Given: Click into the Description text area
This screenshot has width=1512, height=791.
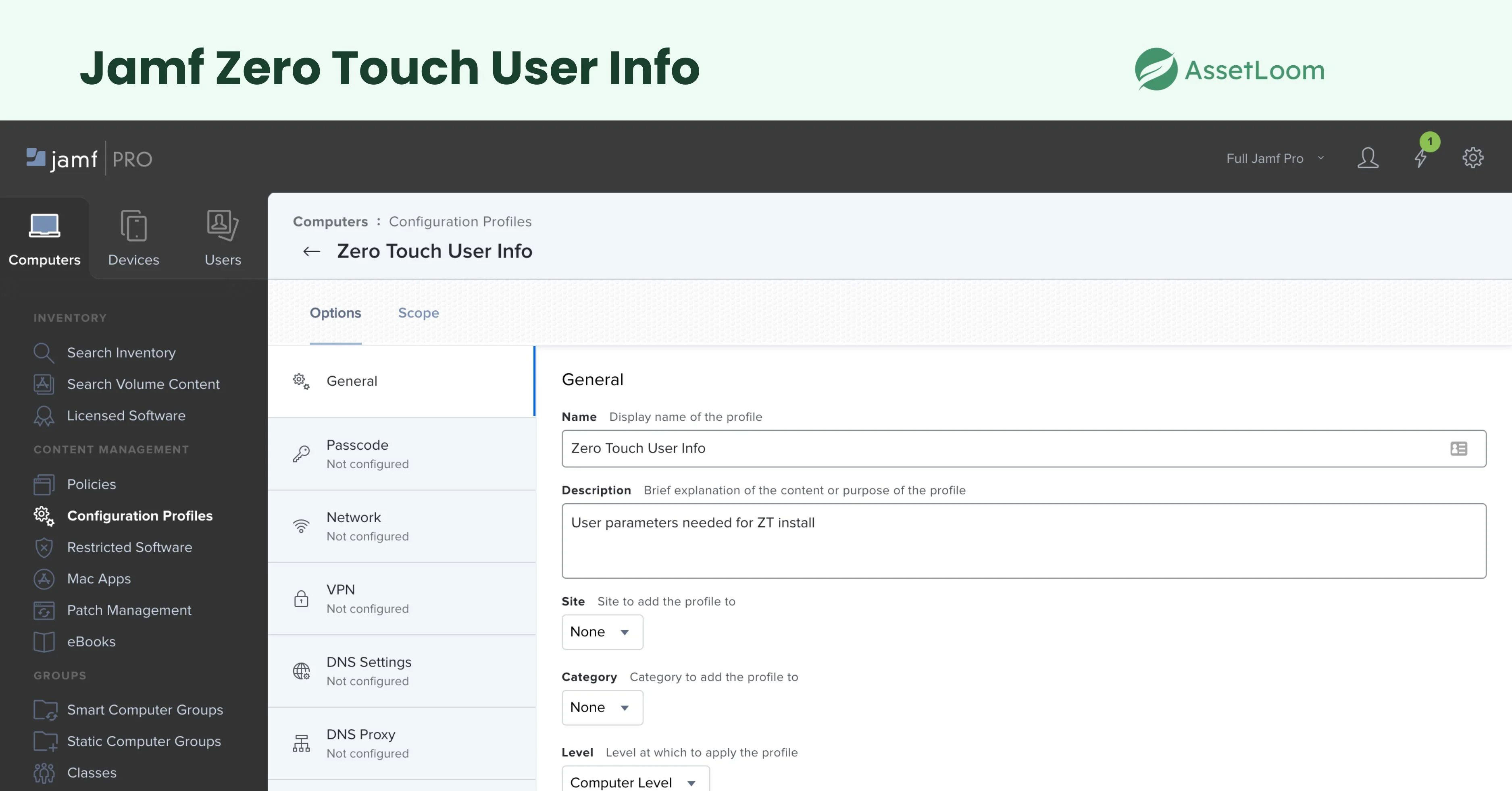Looking at the screenshot, I should pyautogui.click(x=1023, y=540).
